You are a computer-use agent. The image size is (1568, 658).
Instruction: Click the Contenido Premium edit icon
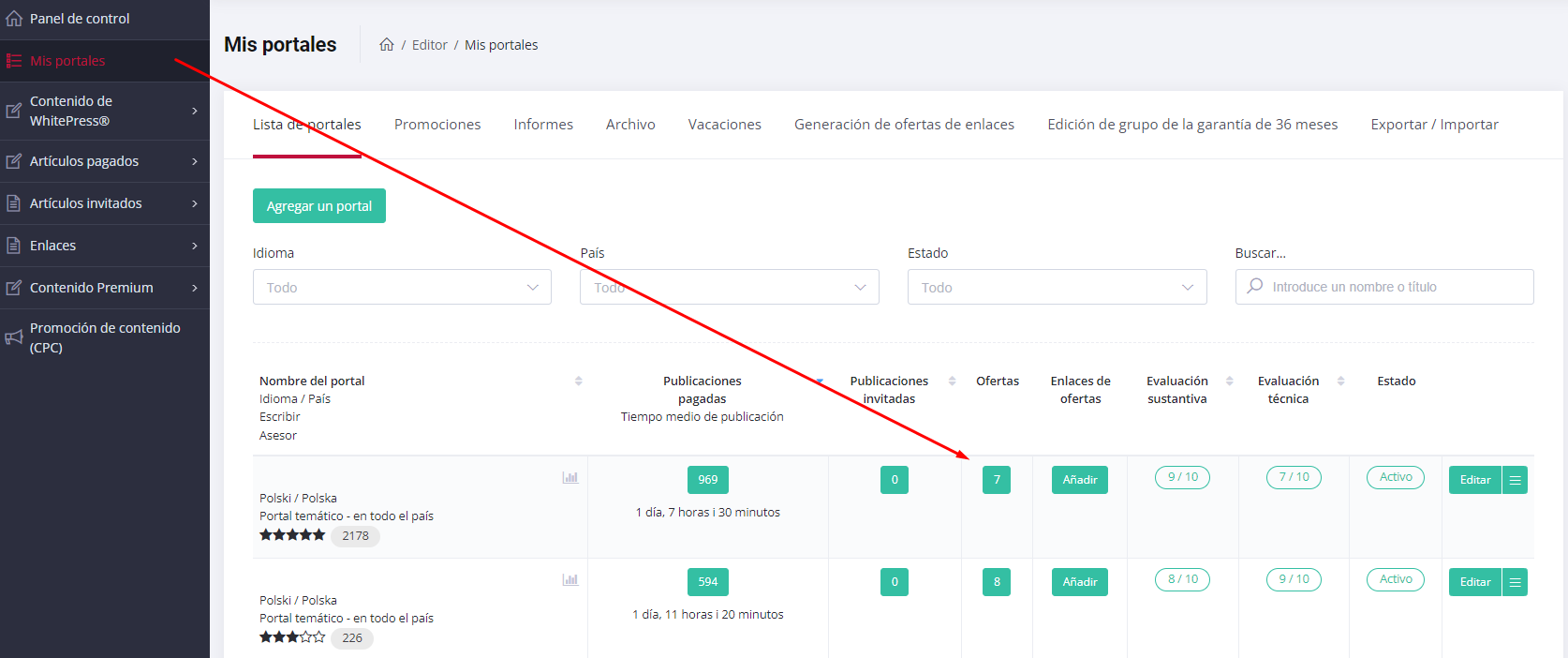tap(14, 288)
